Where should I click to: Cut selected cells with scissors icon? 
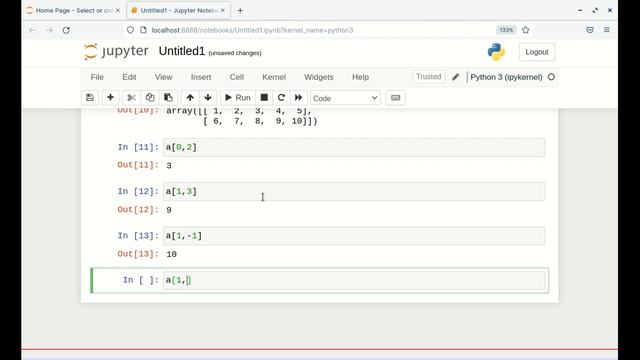click(x=131, y=98)
